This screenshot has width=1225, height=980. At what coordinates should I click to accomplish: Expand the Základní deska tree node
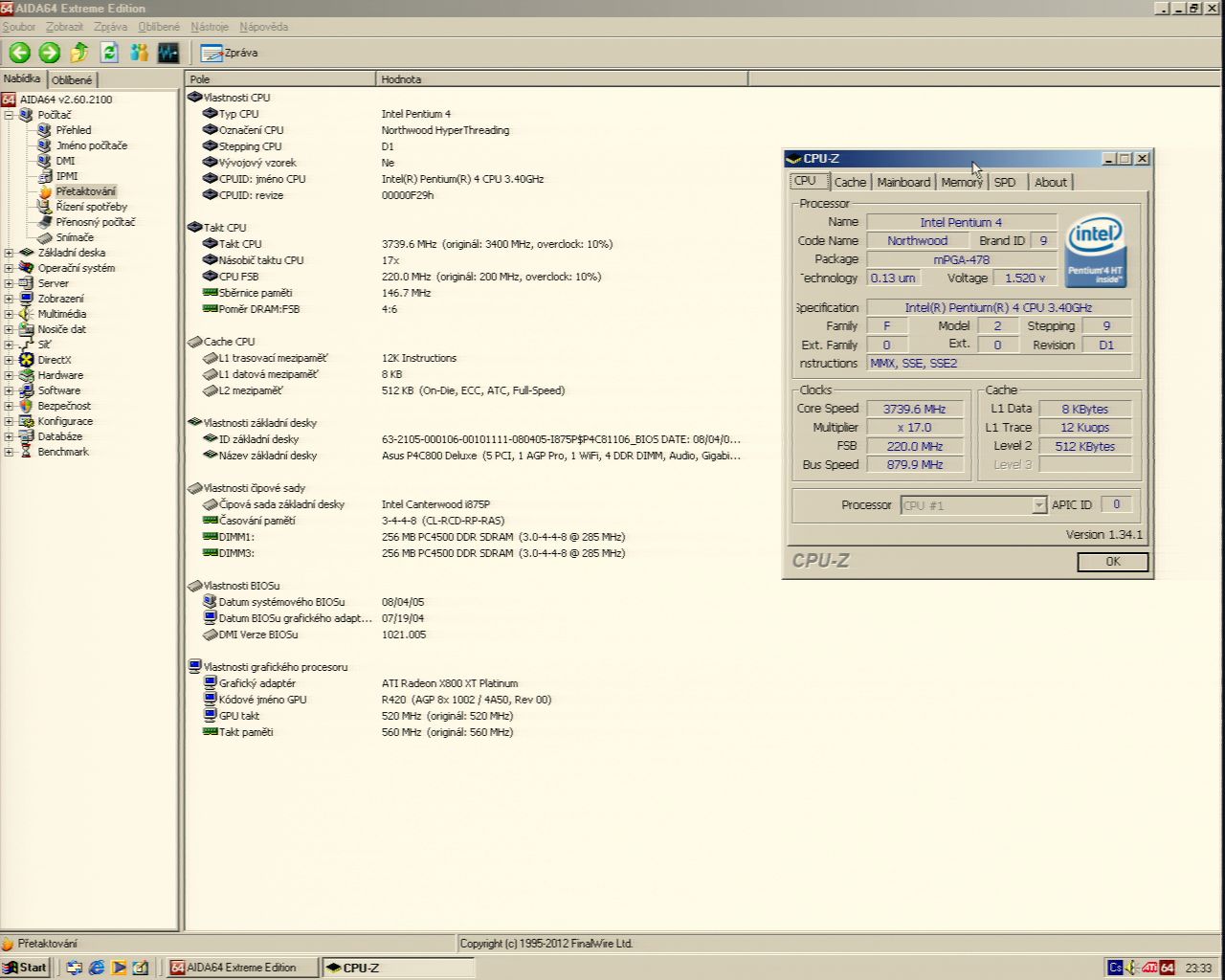click(x=9, y=253)
